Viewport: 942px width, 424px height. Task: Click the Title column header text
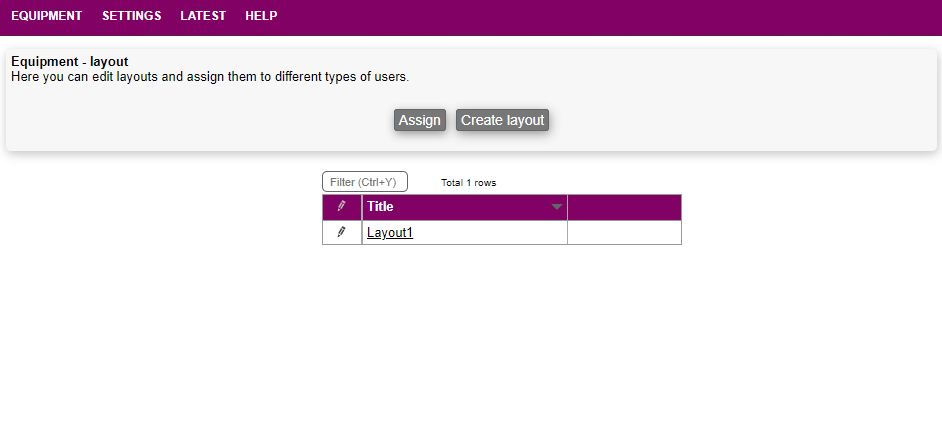[x=380, y=207]
